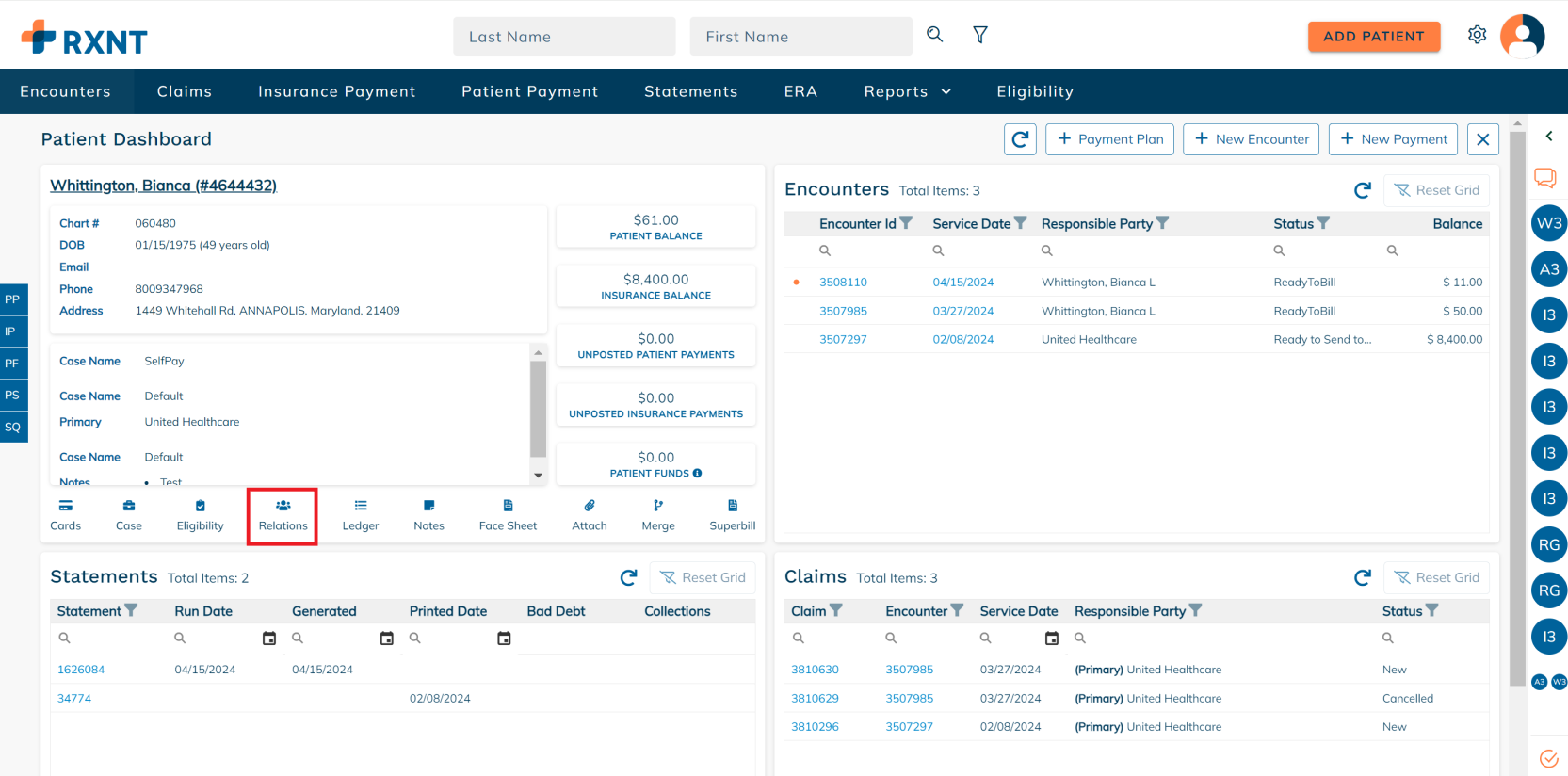Go to the Insurance Payment tab

pyautogui.click(x=336, y=91)
